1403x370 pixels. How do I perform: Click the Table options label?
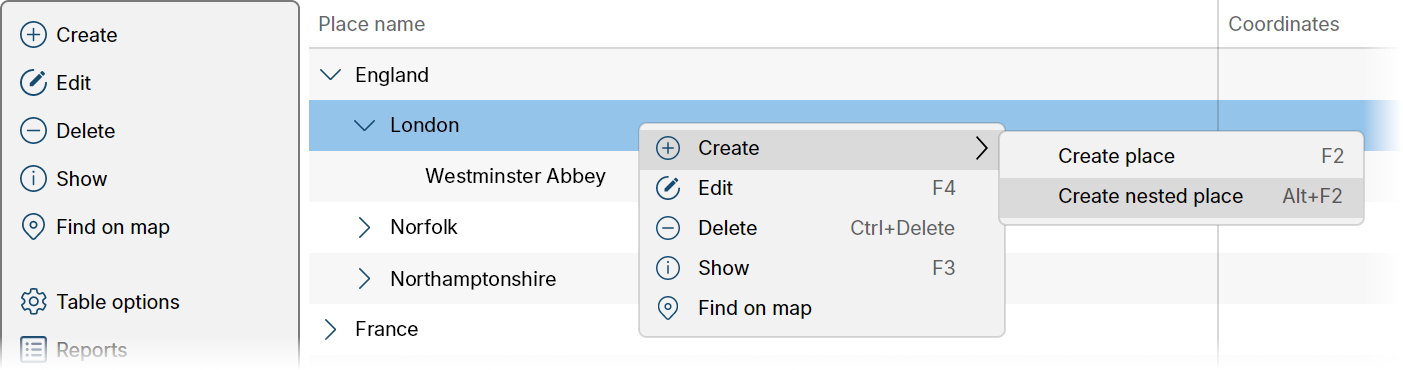pyautogui.click(x=118, y=302)
